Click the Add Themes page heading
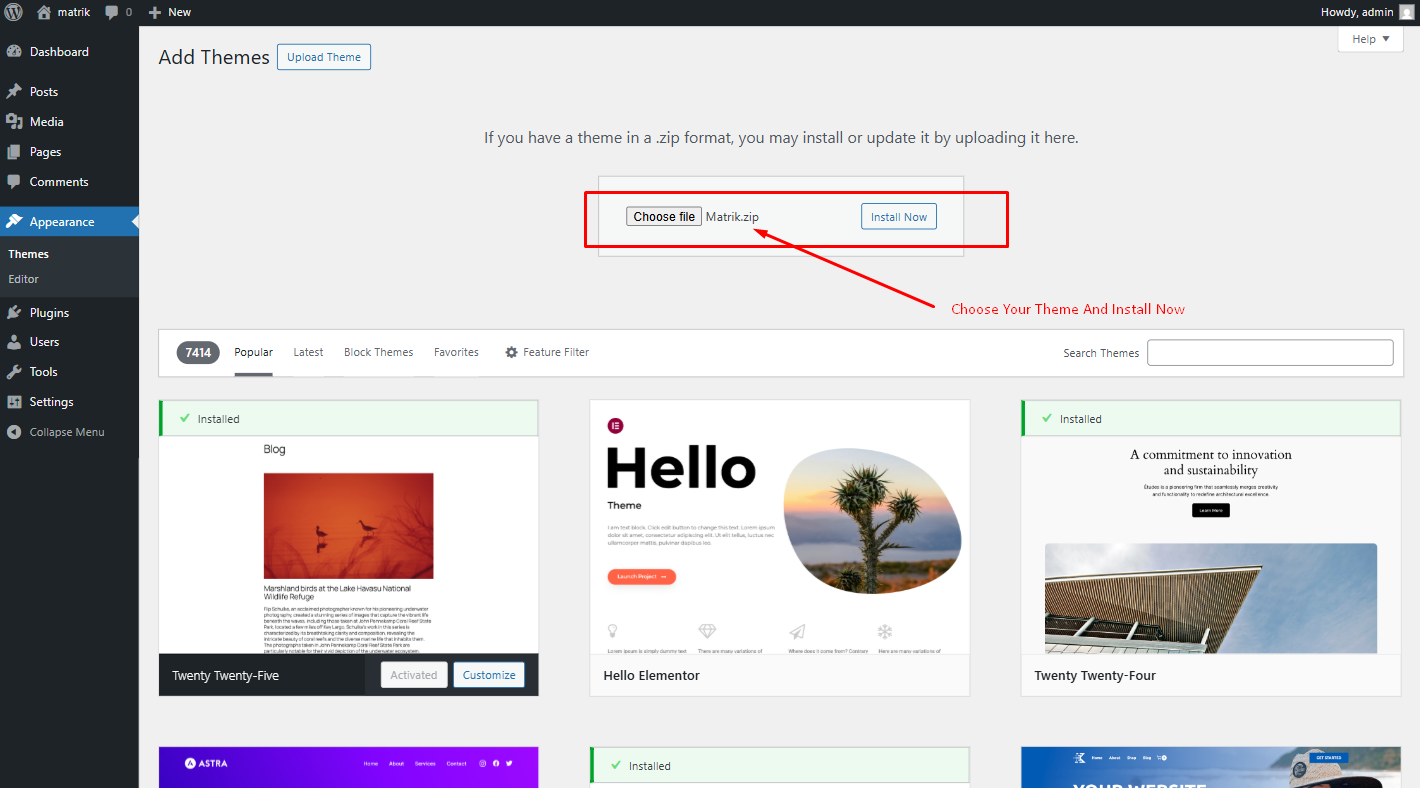The image size is (1420, 788). [x=214, y=57]
